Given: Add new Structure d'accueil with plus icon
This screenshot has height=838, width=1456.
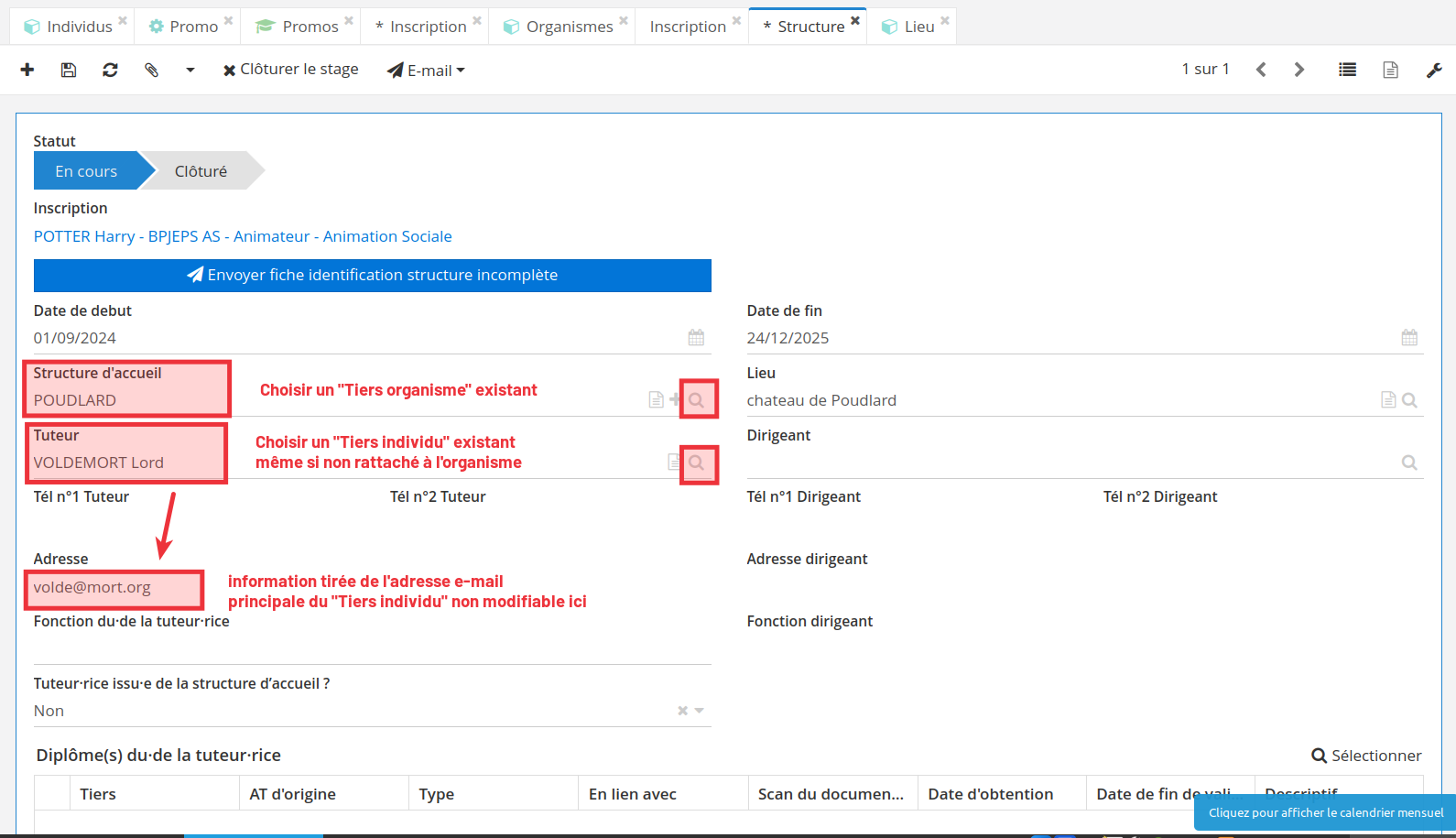Looking at the screenshot, I should pyautogui.click(x=675, y=399).
